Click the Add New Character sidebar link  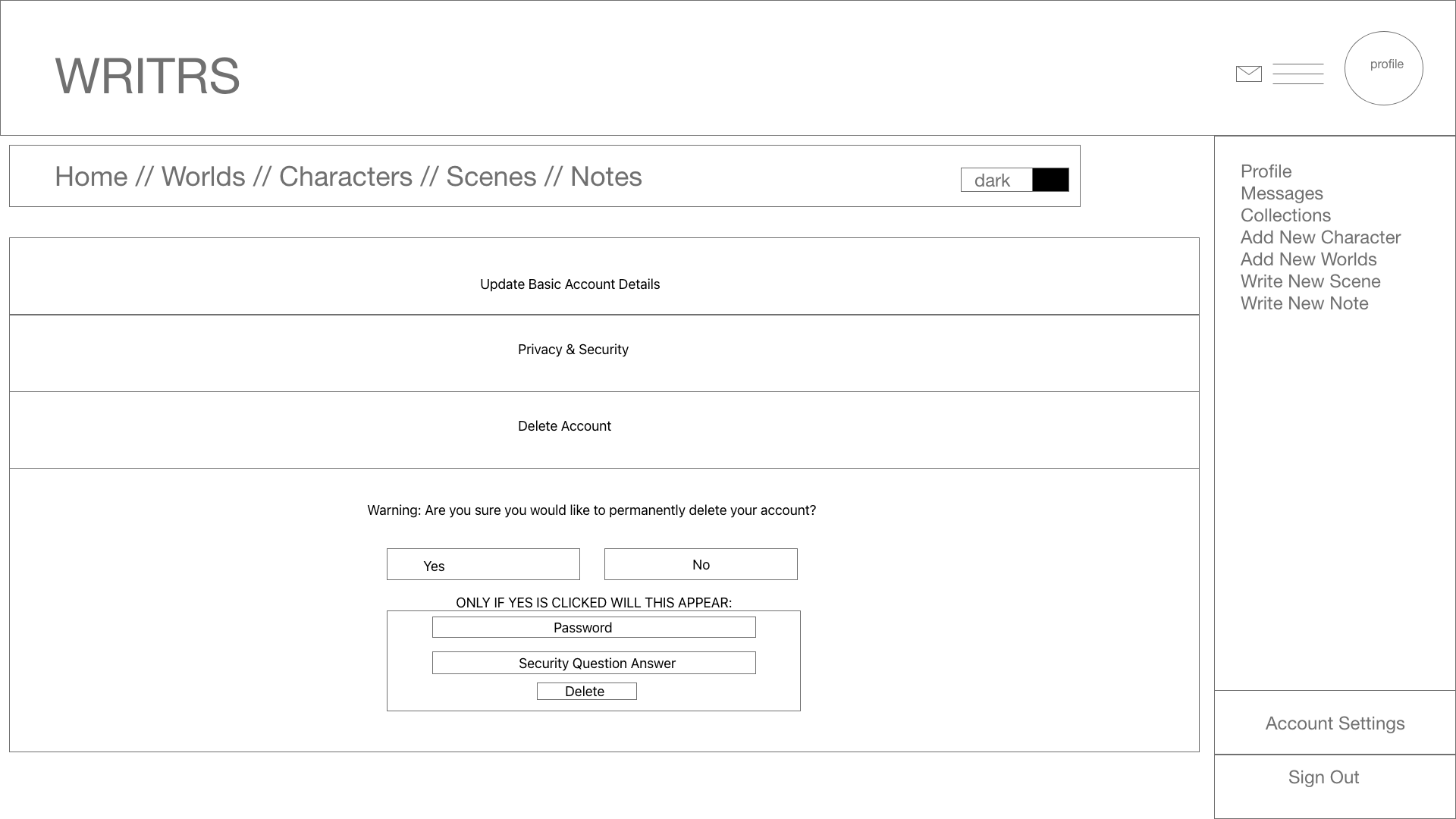[1321, 237]
